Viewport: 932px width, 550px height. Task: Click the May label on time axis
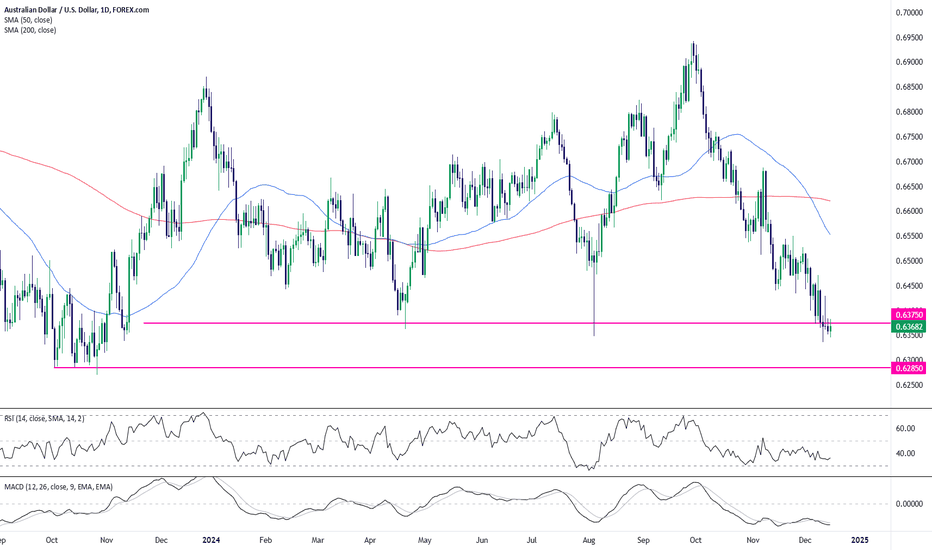(424, 540)
